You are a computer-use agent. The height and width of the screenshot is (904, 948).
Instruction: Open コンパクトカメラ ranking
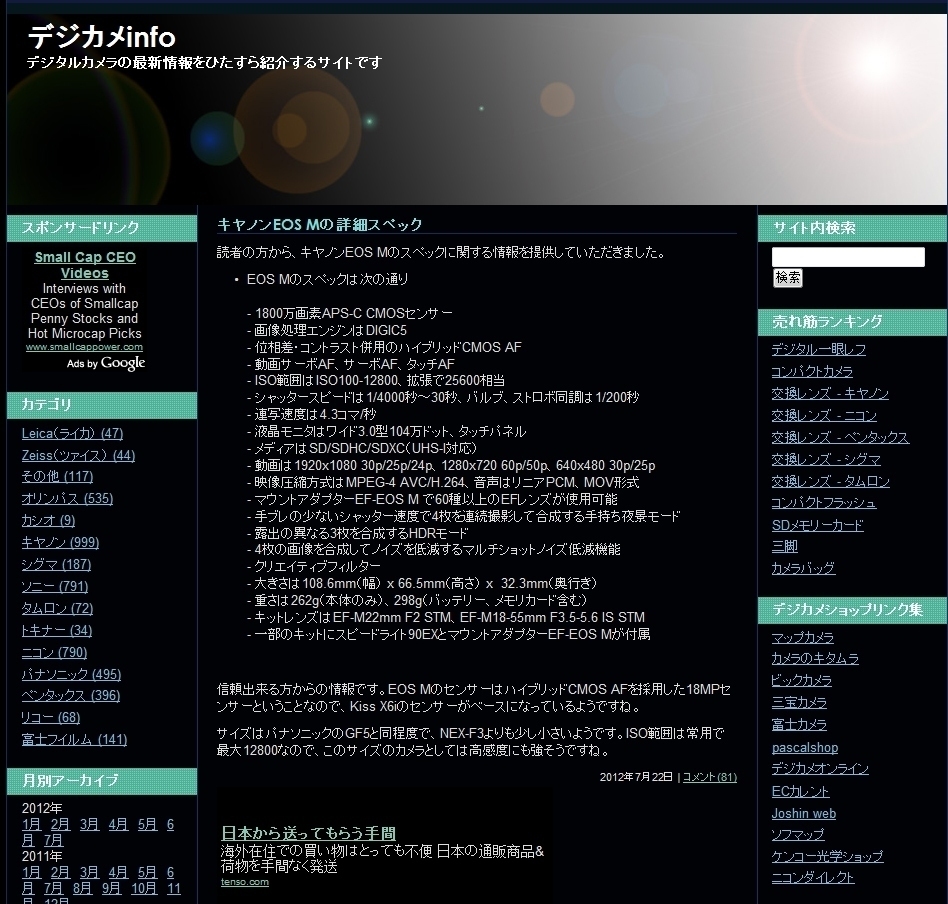tap(812, 371)
